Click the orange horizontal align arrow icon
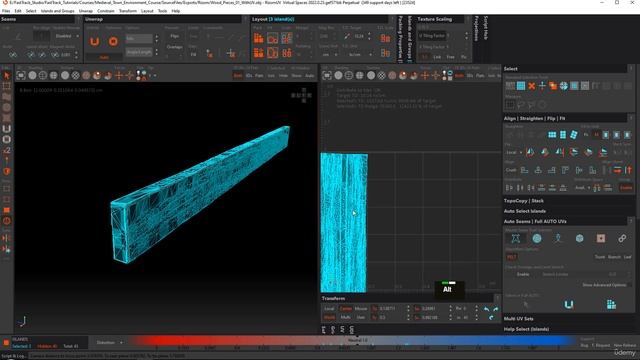The height and width of the screenshot is (360, 640). (x=618, y=170)
